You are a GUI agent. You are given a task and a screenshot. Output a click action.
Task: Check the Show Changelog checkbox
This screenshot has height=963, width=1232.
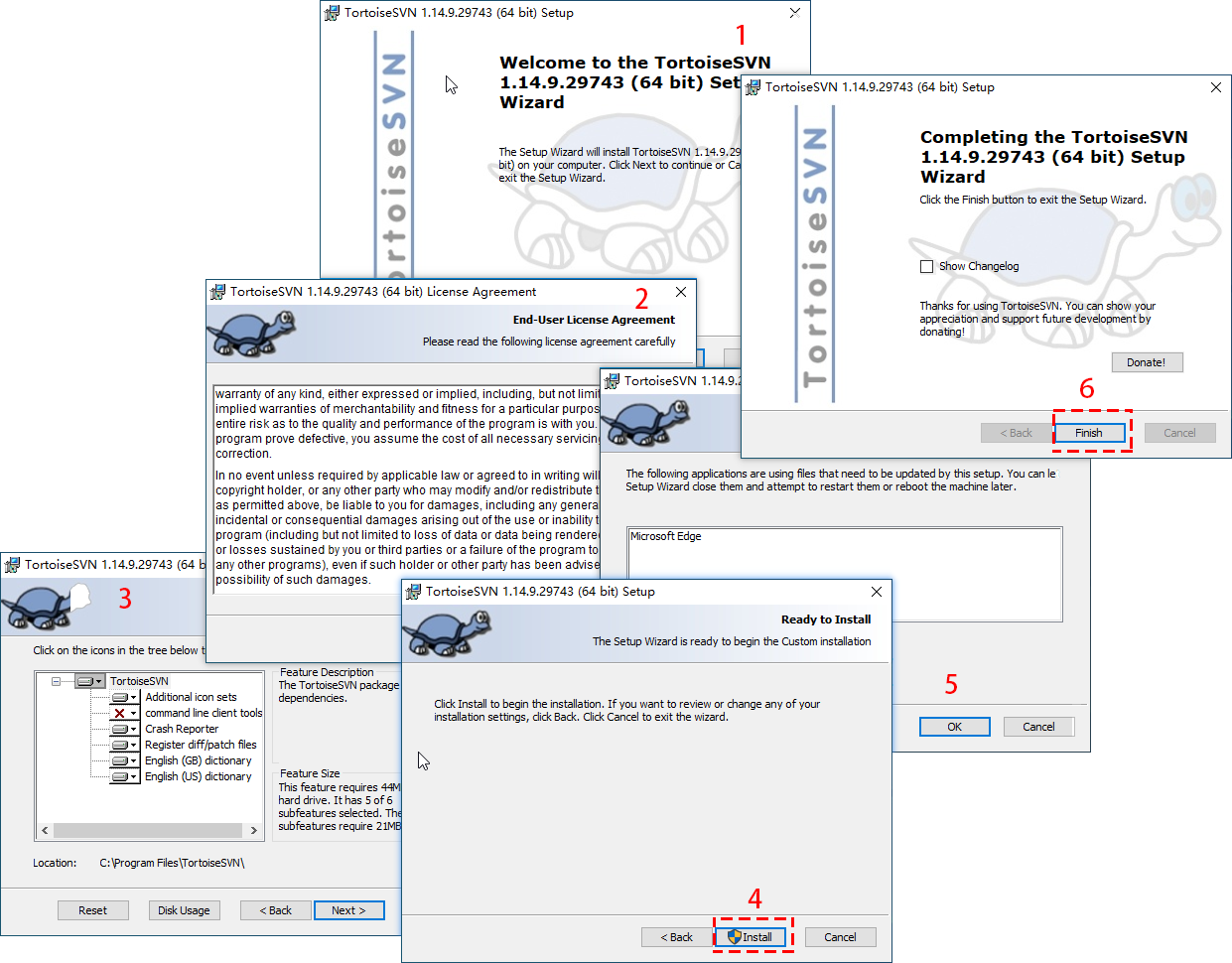point(926,266)
